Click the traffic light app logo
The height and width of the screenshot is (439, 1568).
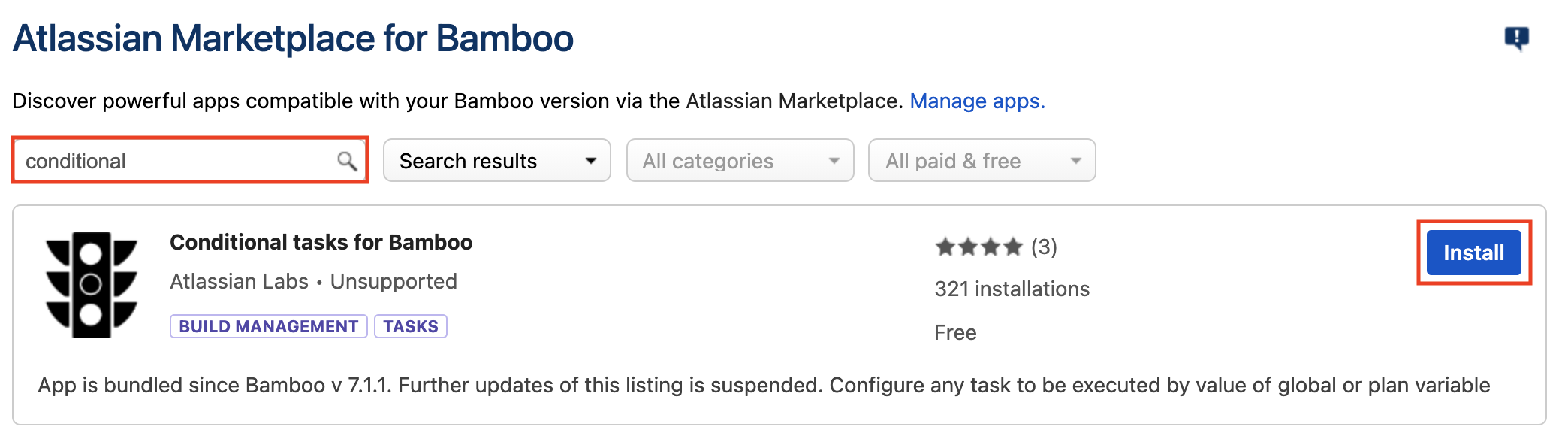tap(91, 285)
